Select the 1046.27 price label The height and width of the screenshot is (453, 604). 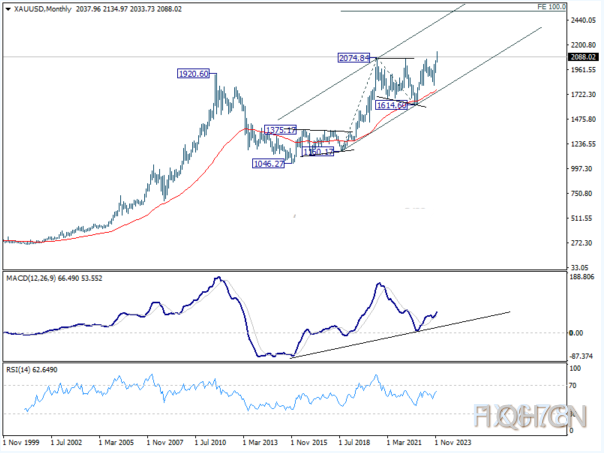pos(268,164)
